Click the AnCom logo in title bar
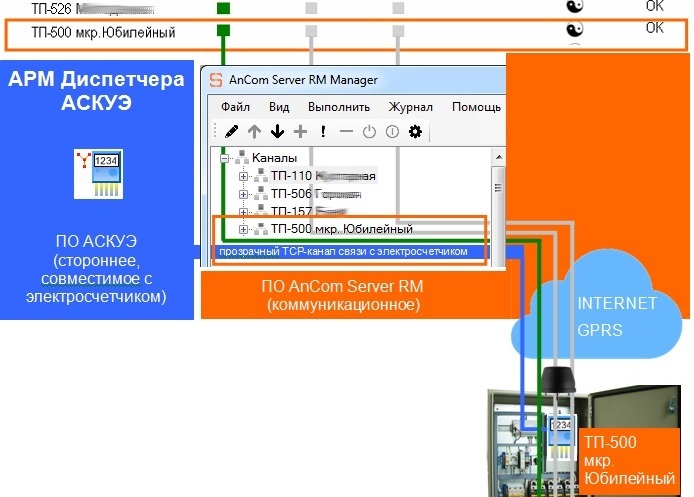The height and width of the screenshot is (497, 694). point(216,80)
